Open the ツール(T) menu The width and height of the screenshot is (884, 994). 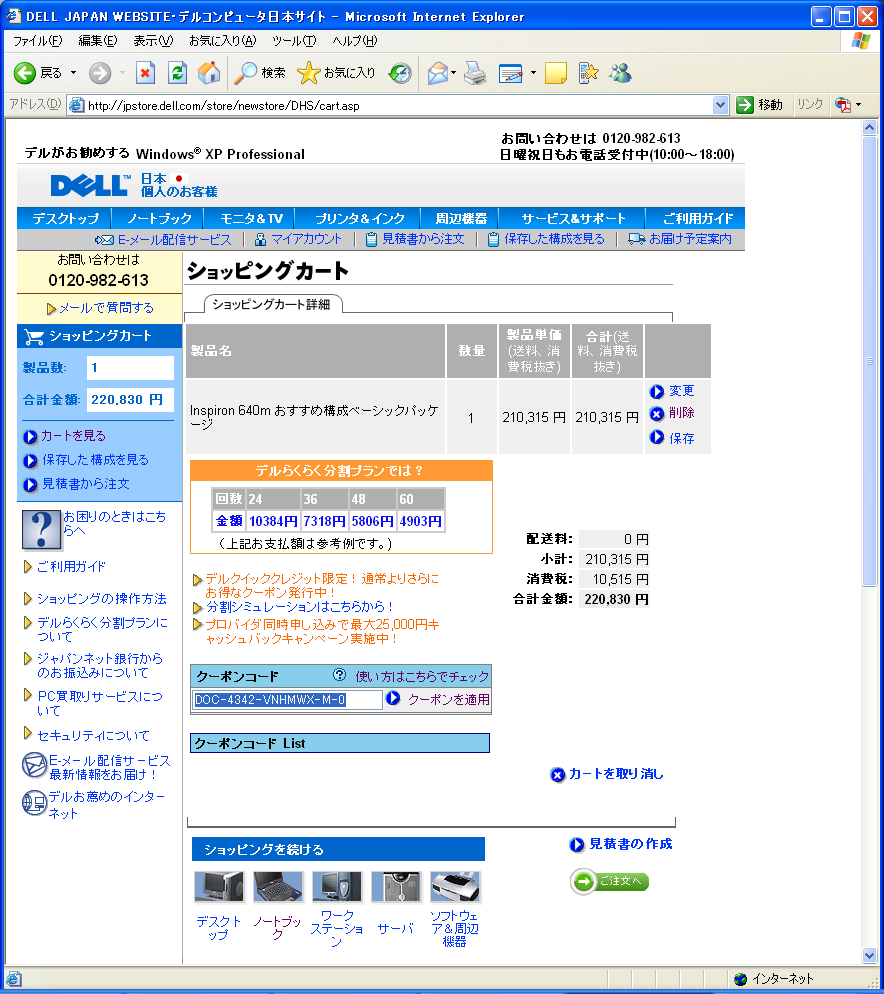click(293, 41)
